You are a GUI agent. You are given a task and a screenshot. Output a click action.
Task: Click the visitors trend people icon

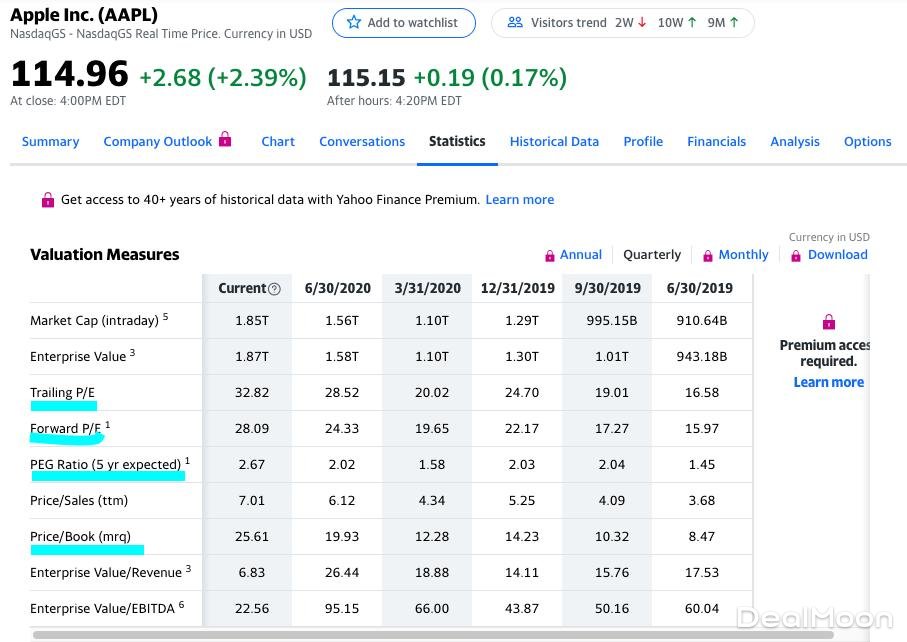[x=515, y=22]
